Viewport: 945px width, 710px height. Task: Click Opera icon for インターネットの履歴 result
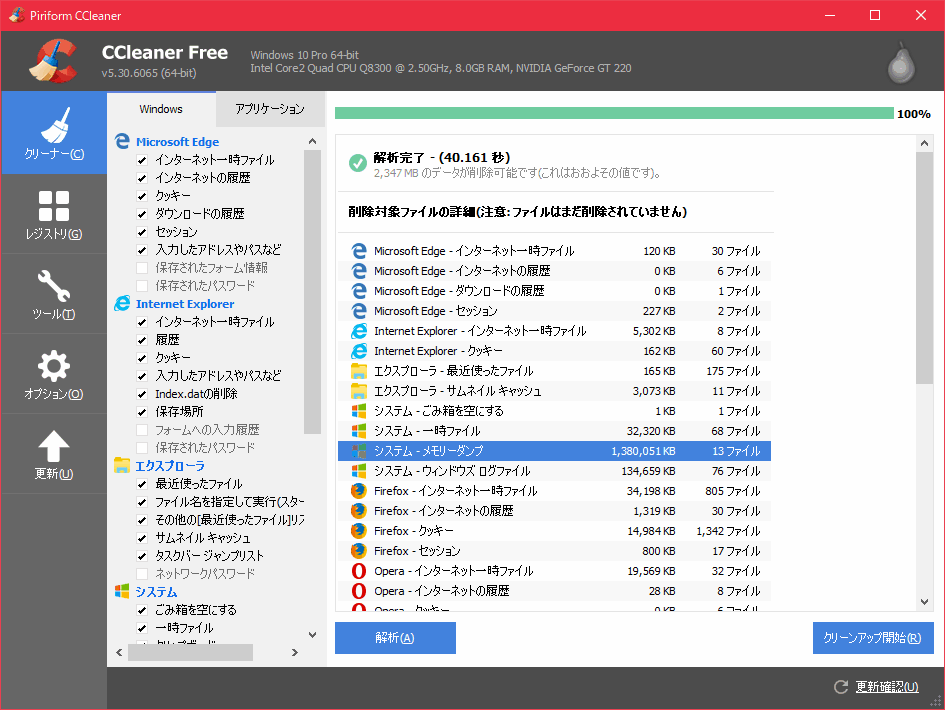[x=359, y=590]
